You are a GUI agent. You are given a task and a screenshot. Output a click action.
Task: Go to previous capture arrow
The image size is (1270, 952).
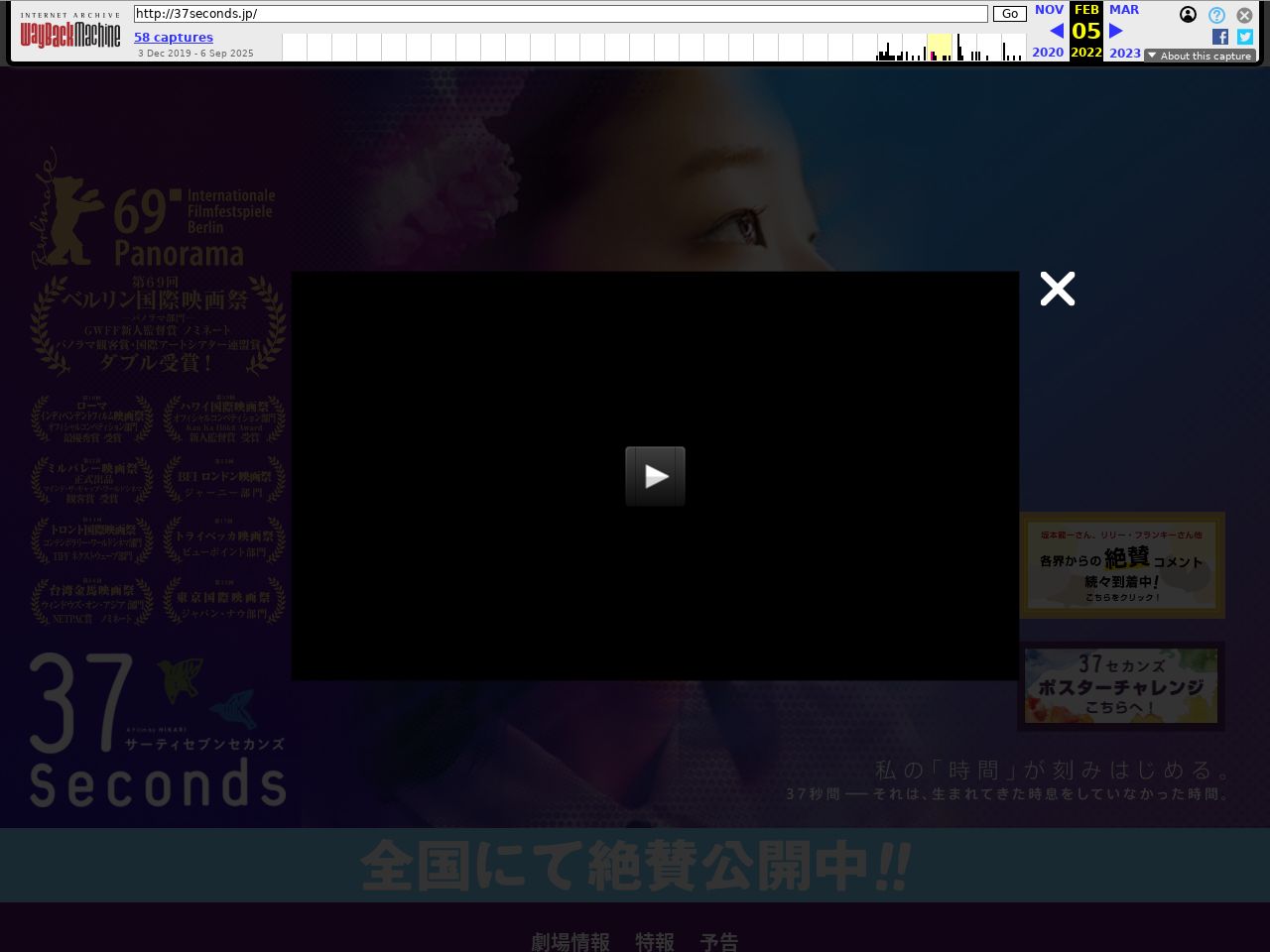(1056, 31)
